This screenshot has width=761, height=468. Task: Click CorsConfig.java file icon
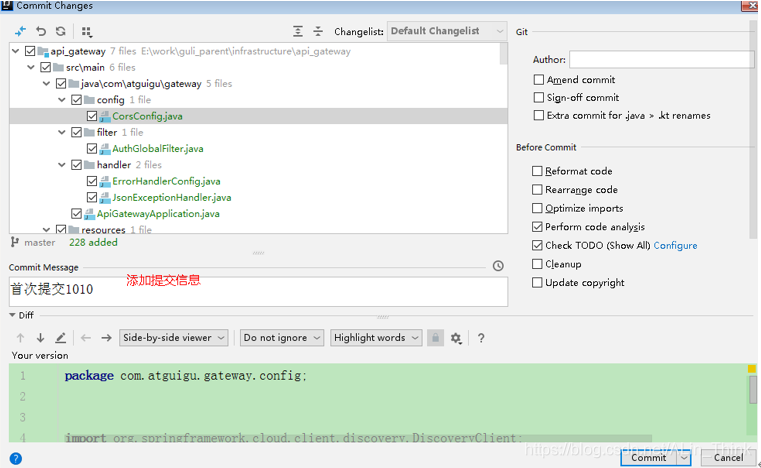105,116
